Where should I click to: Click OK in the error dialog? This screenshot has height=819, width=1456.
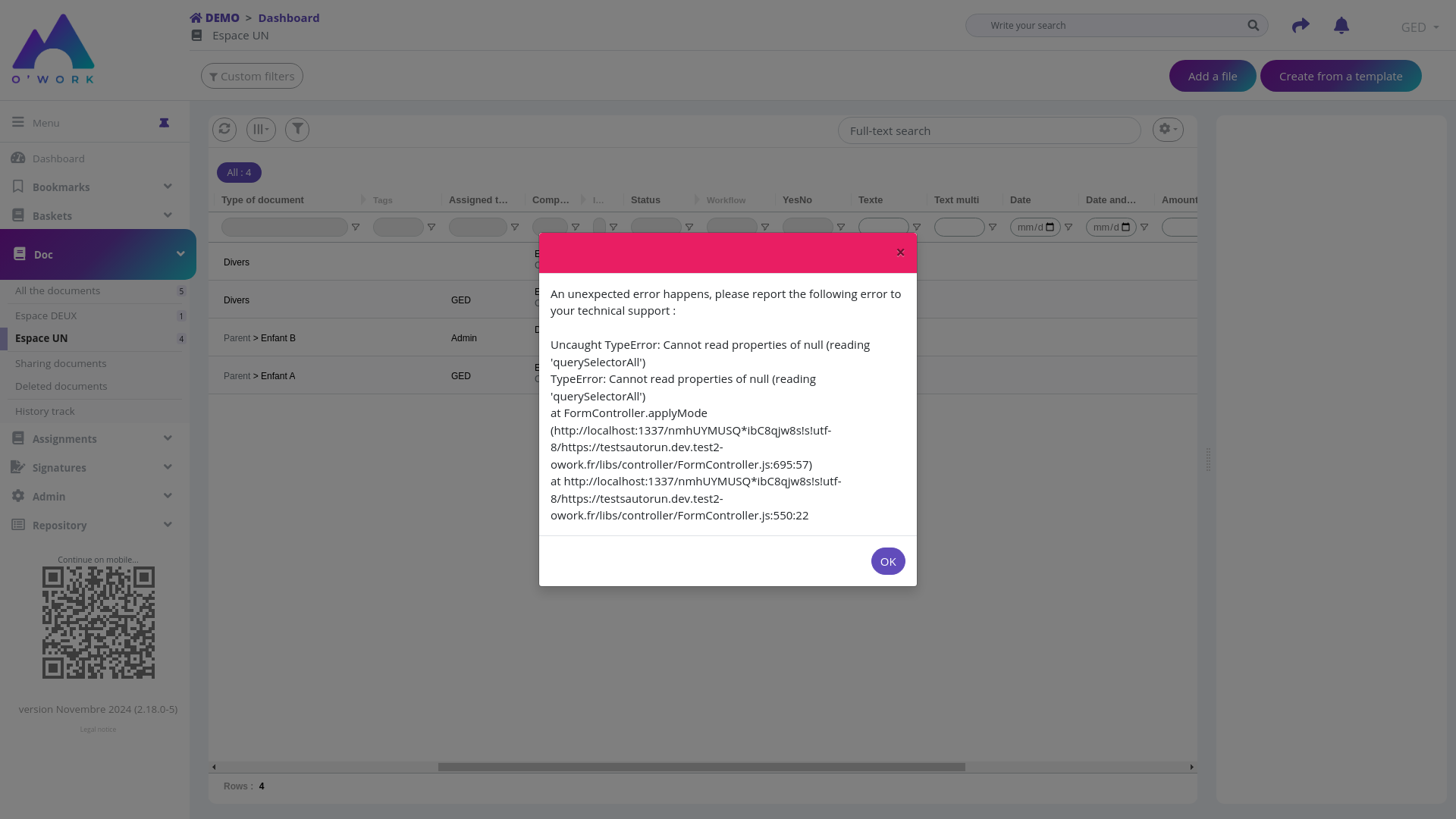(888, 561)
